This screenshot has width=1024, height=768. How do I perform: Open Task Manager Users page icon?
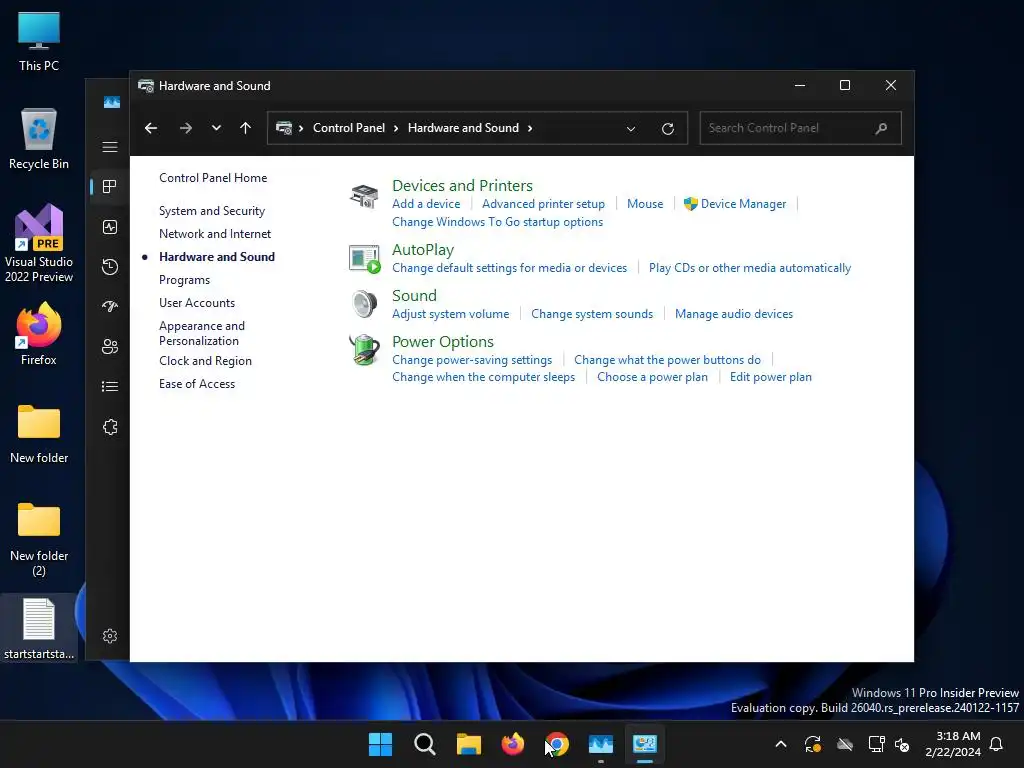pos(110,347)
